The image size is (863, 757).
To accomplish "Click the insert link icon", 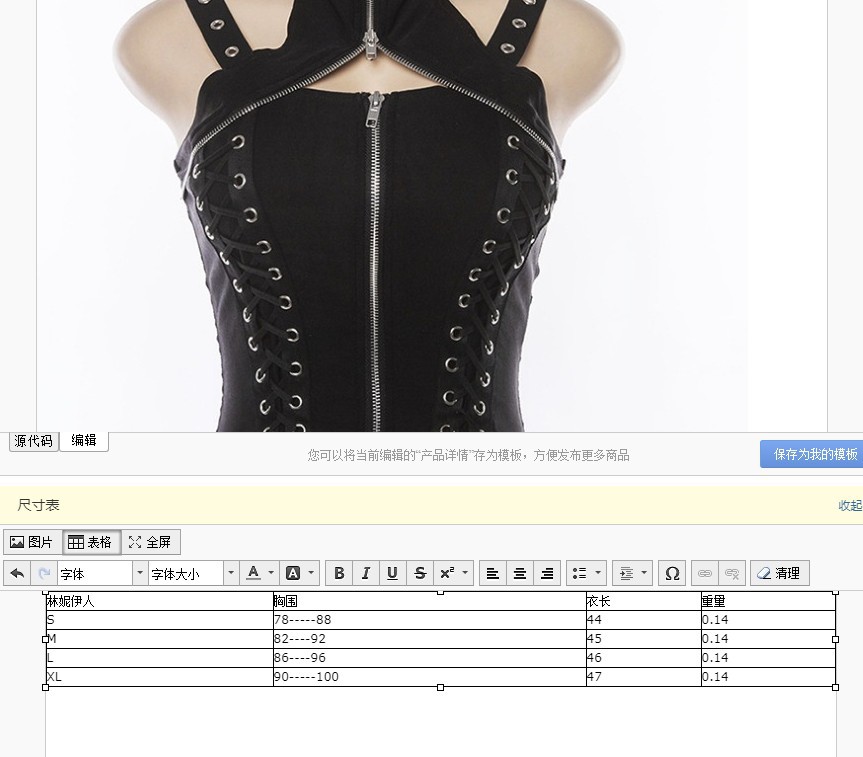I will [704, 574].
